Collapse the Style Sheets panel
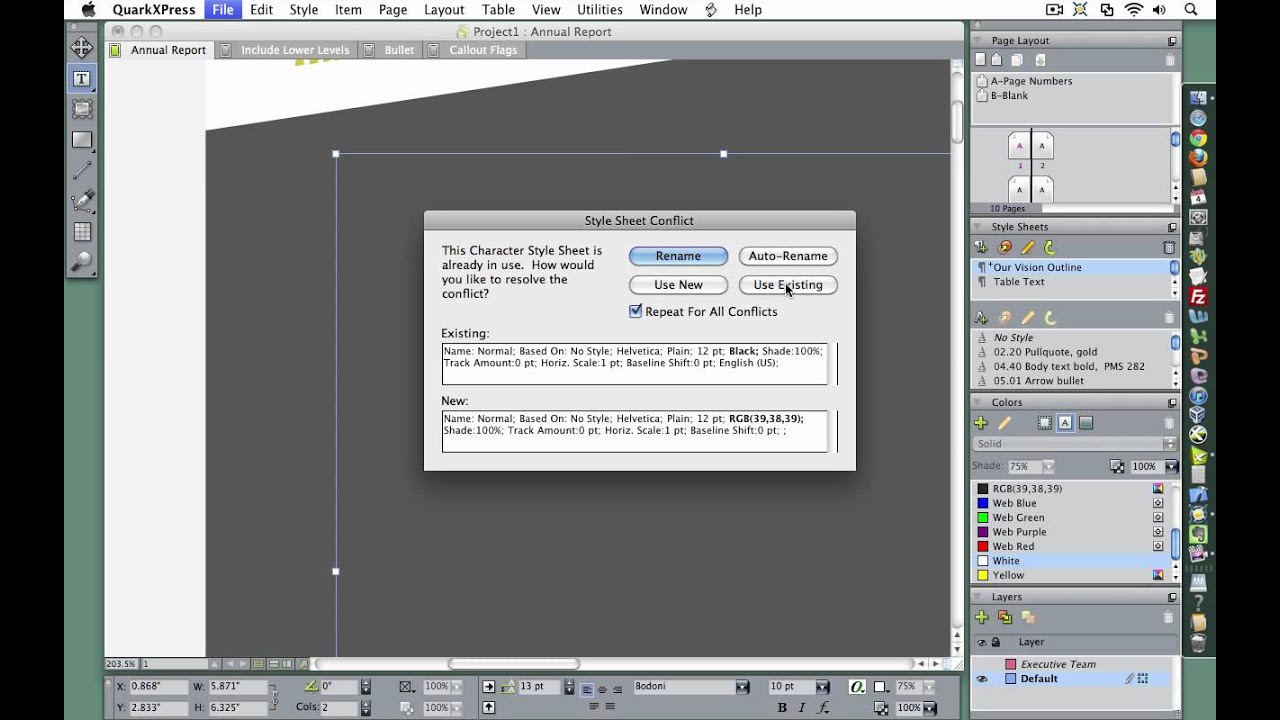The width and height of the screenshot is (1280, 720). pyautogui.click(x=979, y=227)
